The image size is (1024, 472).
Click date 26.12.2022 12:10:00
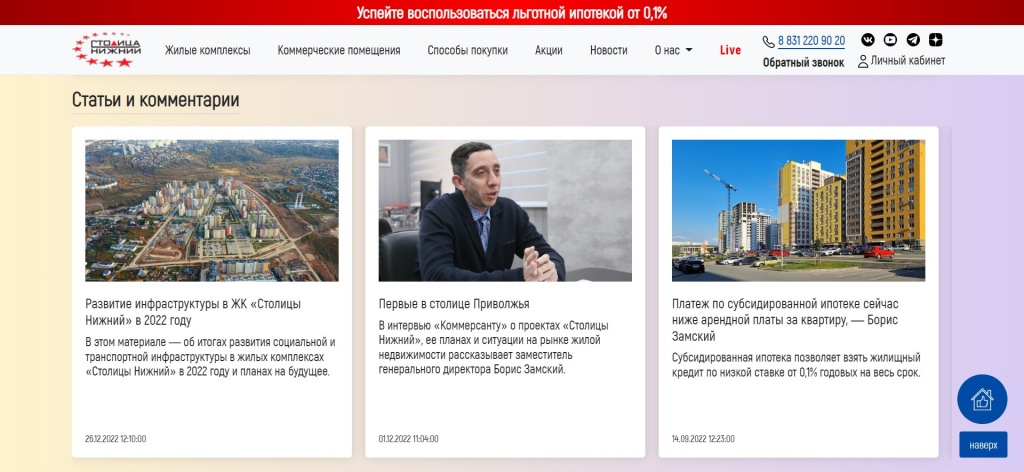(x=116, y=439)
